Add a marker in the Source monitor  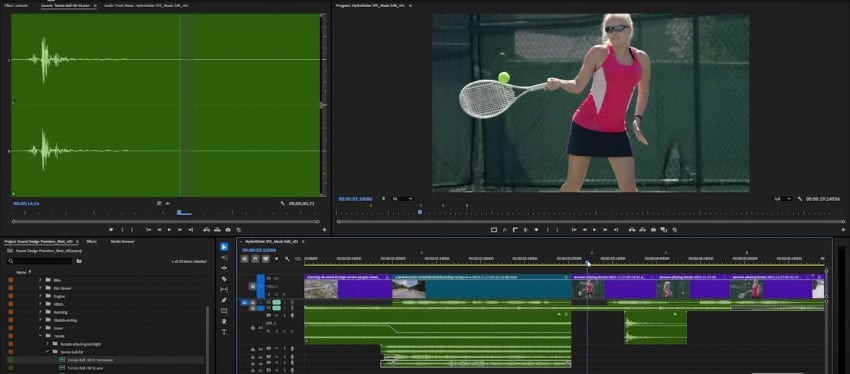pos(111,230)
